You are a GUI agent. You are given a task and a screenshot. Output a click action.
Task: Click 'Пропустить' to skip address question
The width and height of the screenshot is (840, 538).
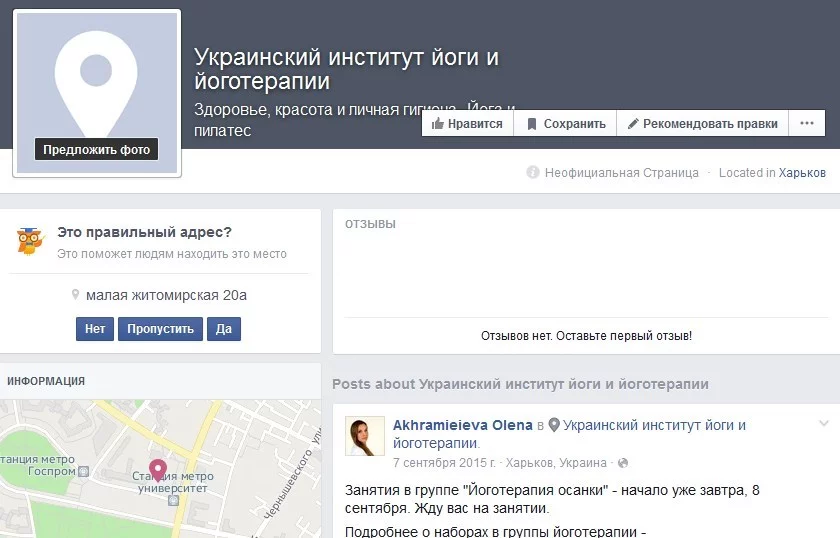tap(160, 328)
